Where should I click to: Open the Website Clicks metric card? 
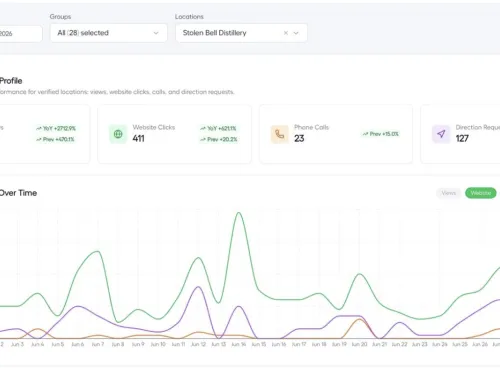(x=174, y=134)
